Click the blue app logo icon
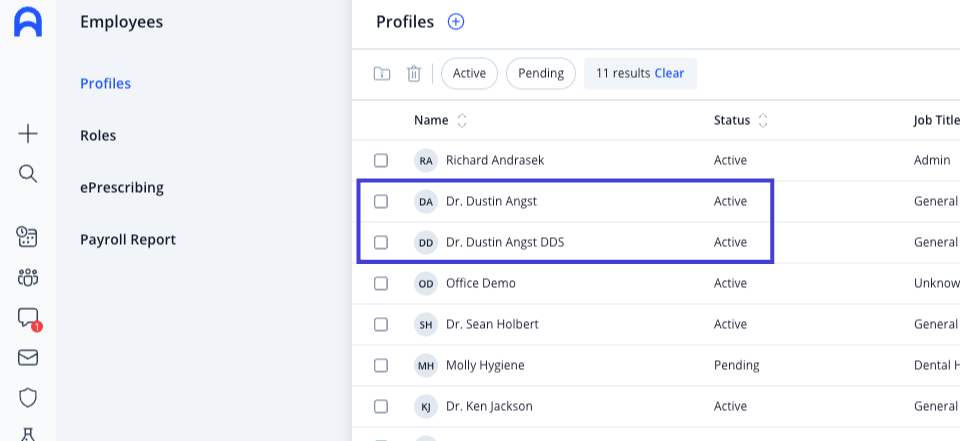Viewport: 960px width, 441px height. tap(28, 23)
